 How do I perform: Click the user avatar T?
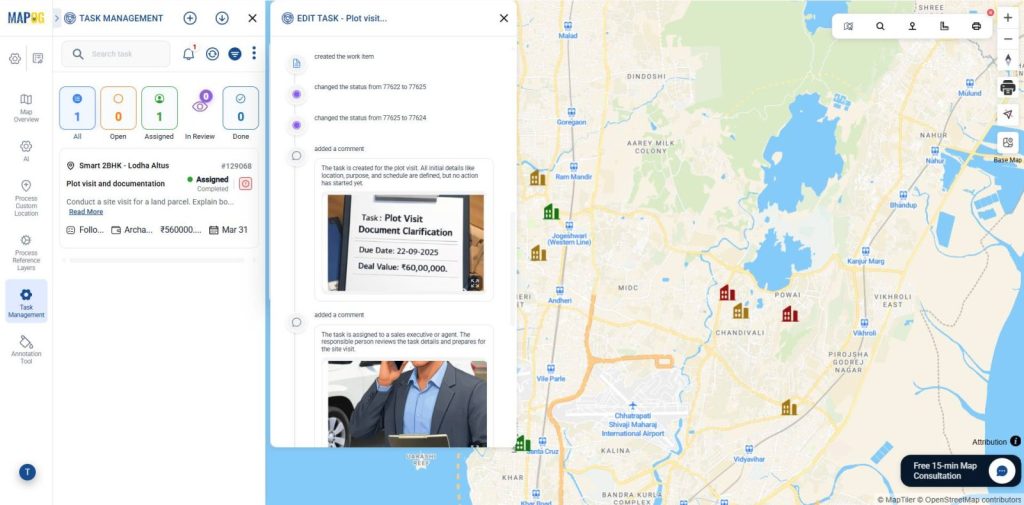click(27, 472)
